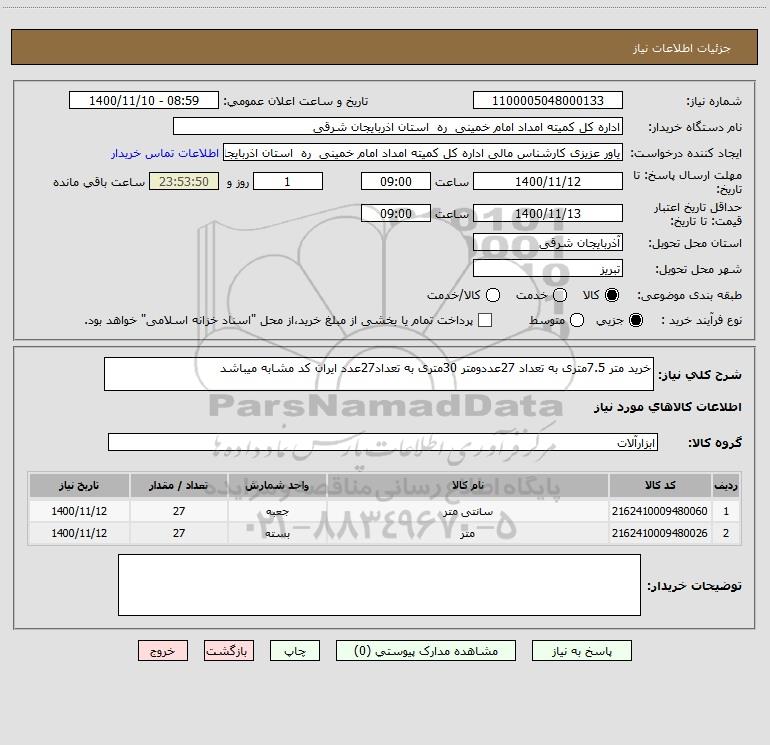
Task: Click the چاپ print button
Action: pyautogui.click(x=295, y=651)
